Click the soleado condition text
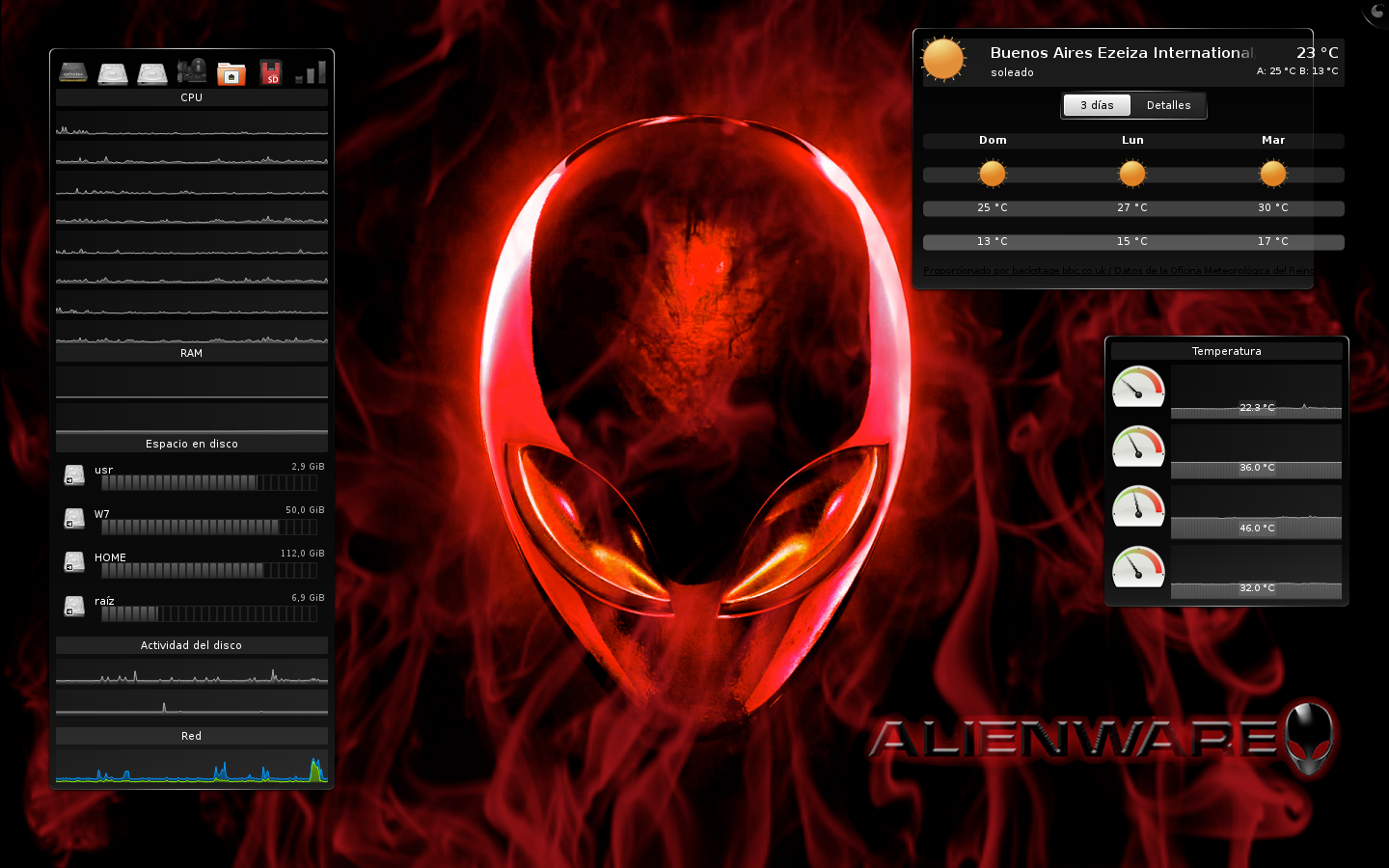1389x868 pixels. tap(1012, 72)
